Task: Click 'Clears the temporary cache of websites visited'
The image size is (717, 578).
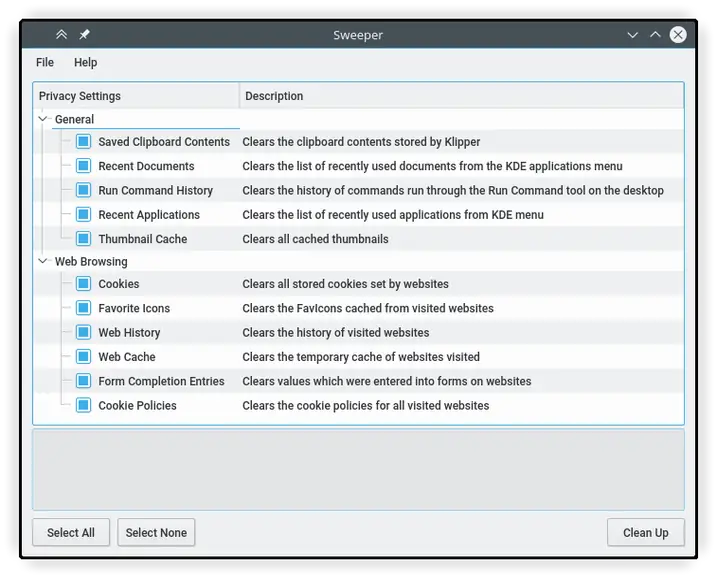Action: [361, 357]
